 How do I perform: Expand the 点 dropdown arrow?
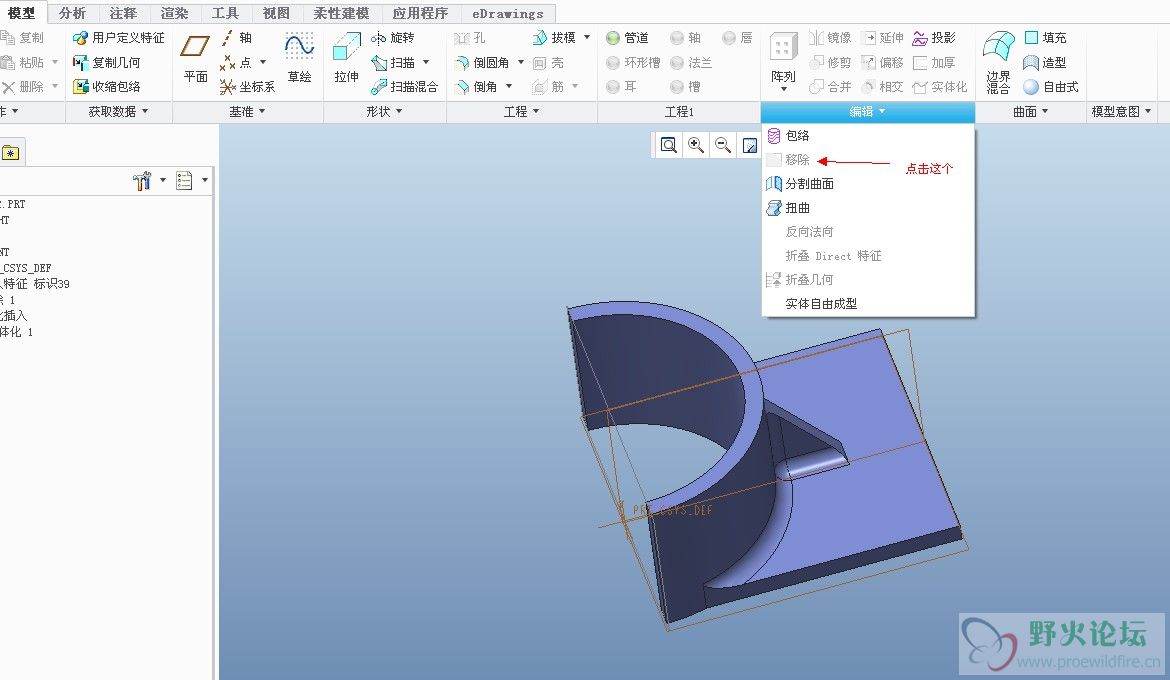click(263, 62)
